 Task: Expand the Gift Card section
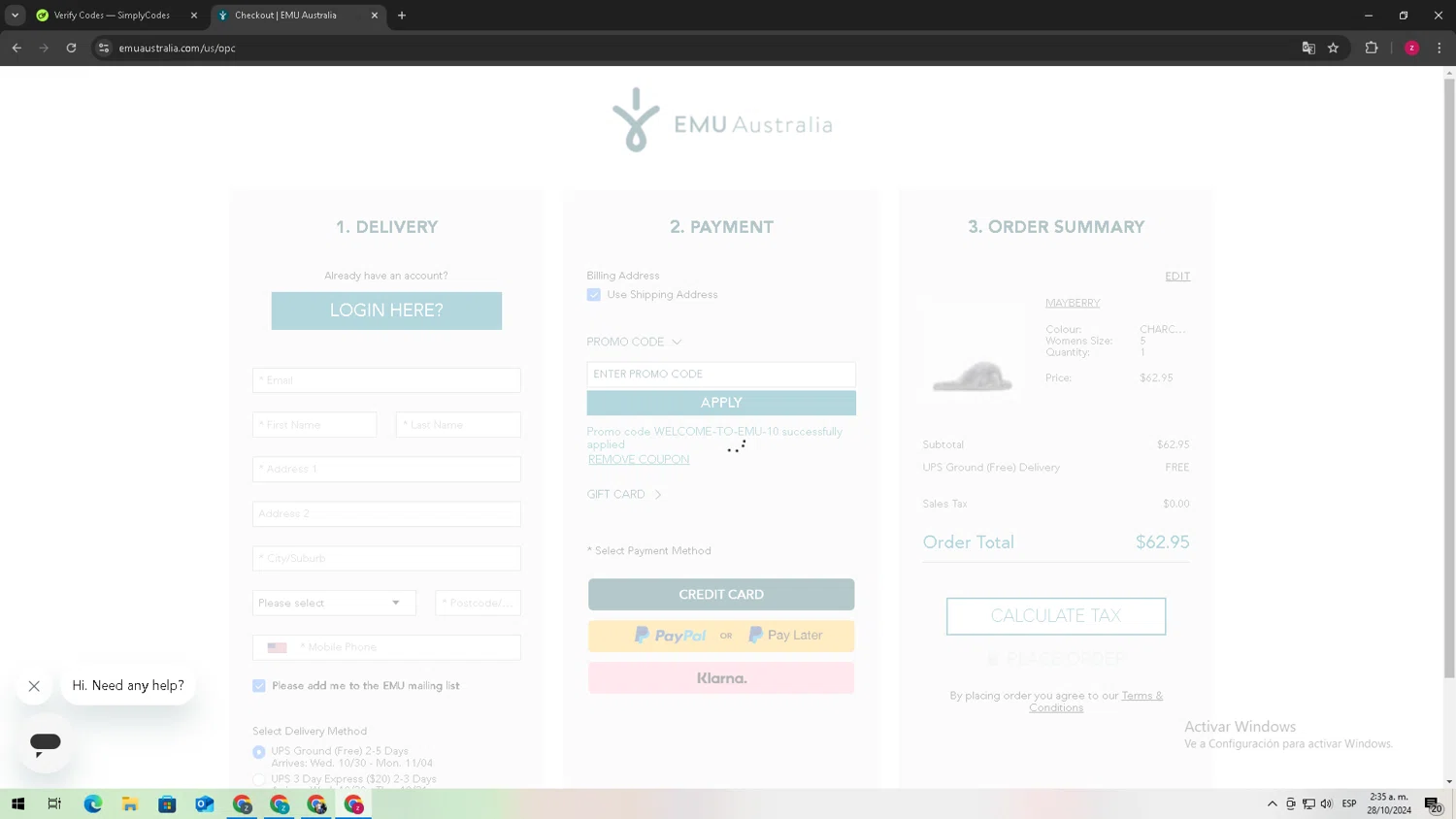624,494
